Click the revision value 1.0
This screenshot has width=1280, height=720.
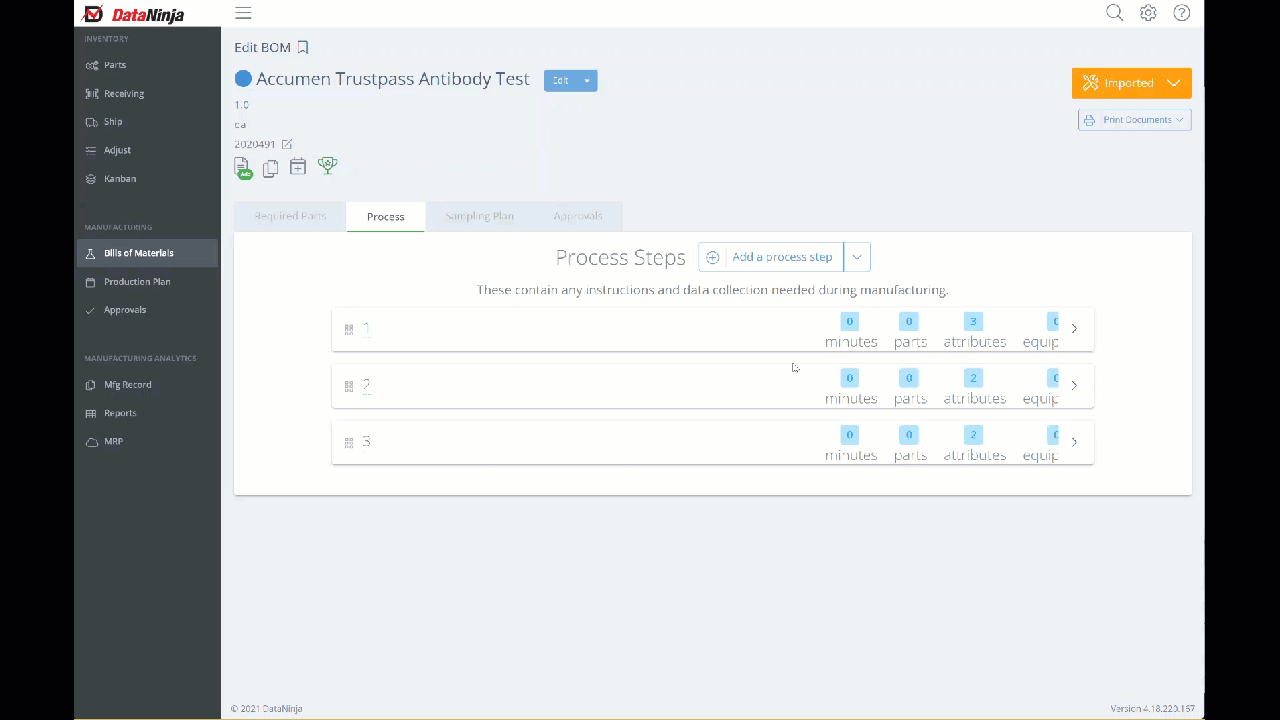(x=242, y=105)
